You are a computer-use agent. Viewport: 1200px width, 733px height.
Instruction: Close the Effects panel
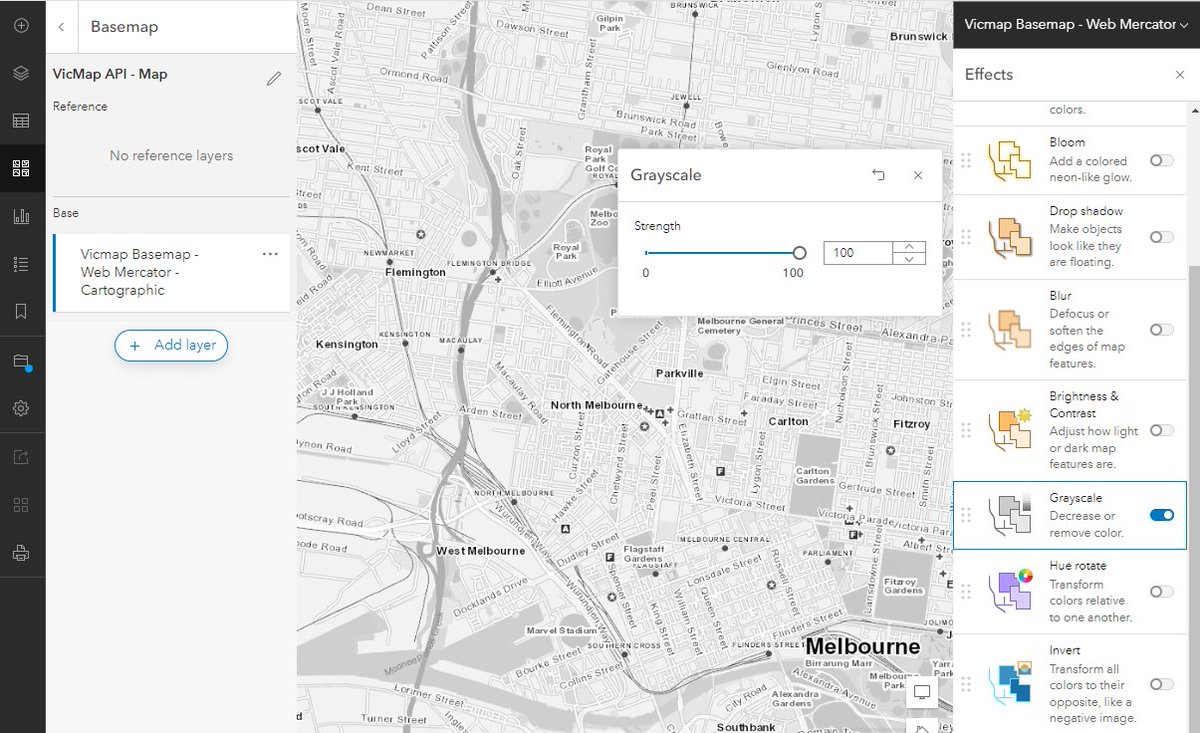click(x=1179, y=74)
